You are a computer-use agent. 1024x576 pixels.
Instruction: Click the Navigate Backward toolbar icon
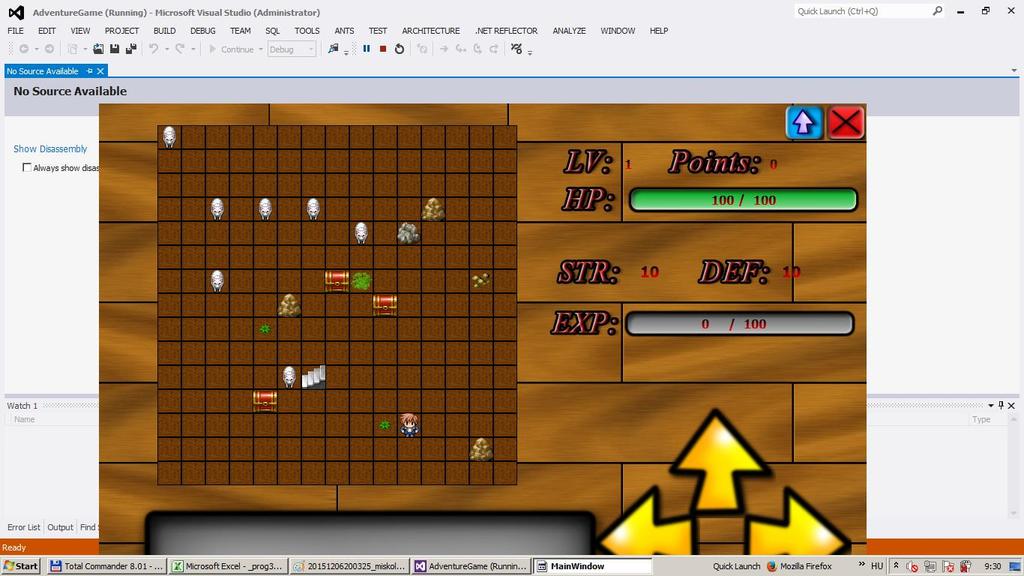tap(24, 49)
